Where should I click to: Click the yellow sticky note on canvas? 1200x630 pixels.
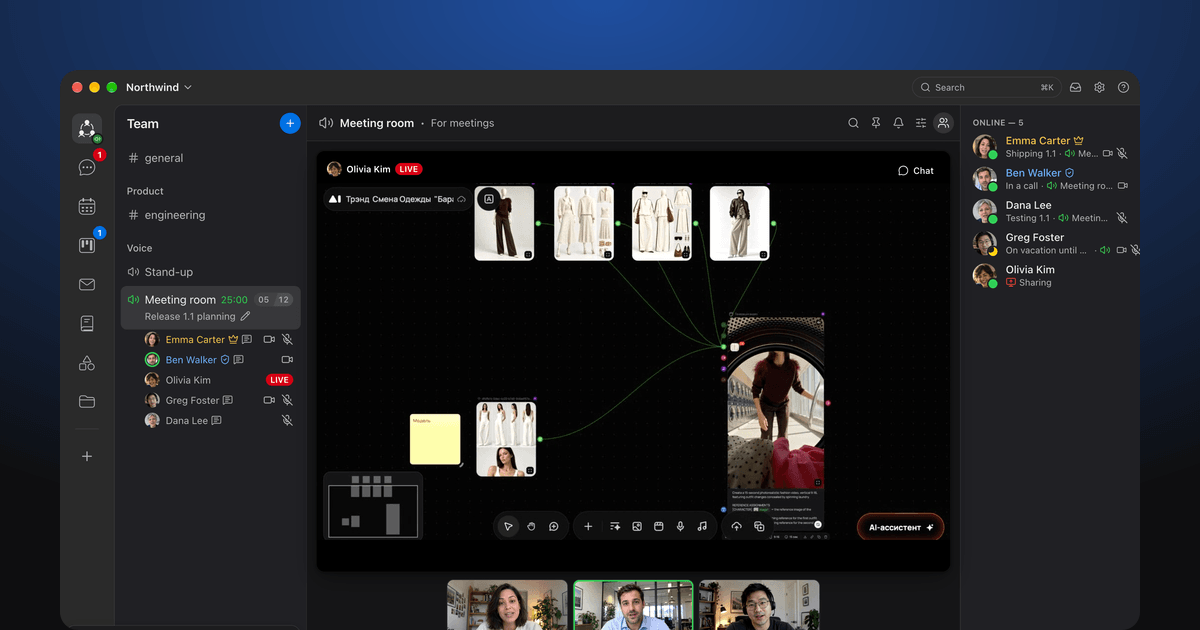pyautogui.click(x=435, y=439)
